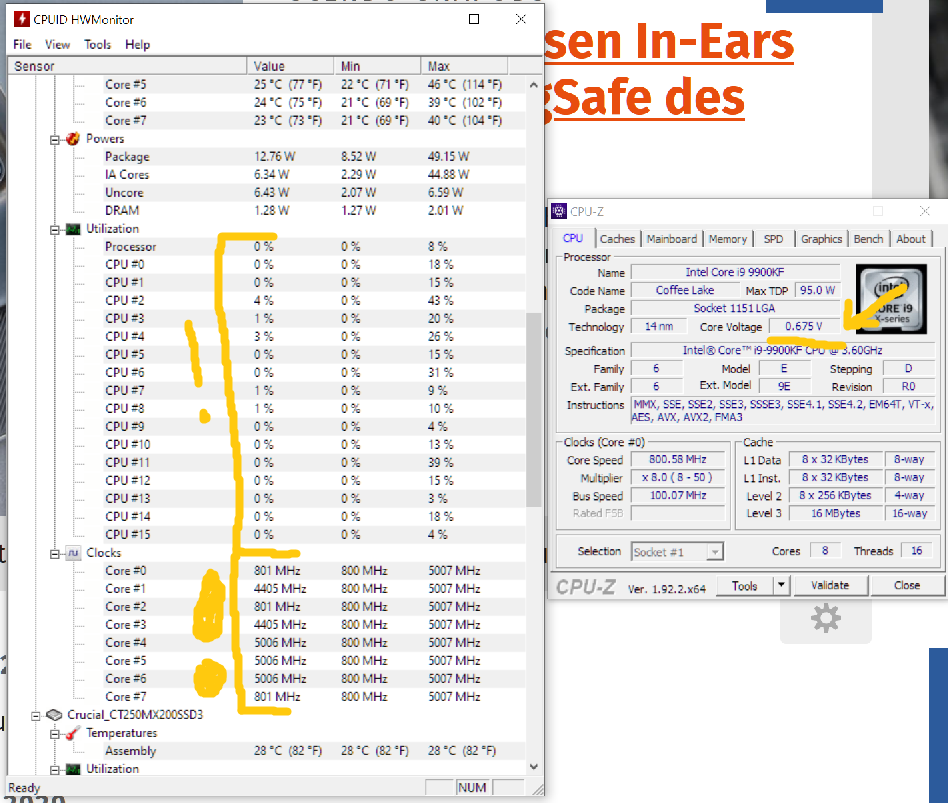Screen dimensions: 948x812
Task: Collapse the Powers tree node
Action: 54,140
